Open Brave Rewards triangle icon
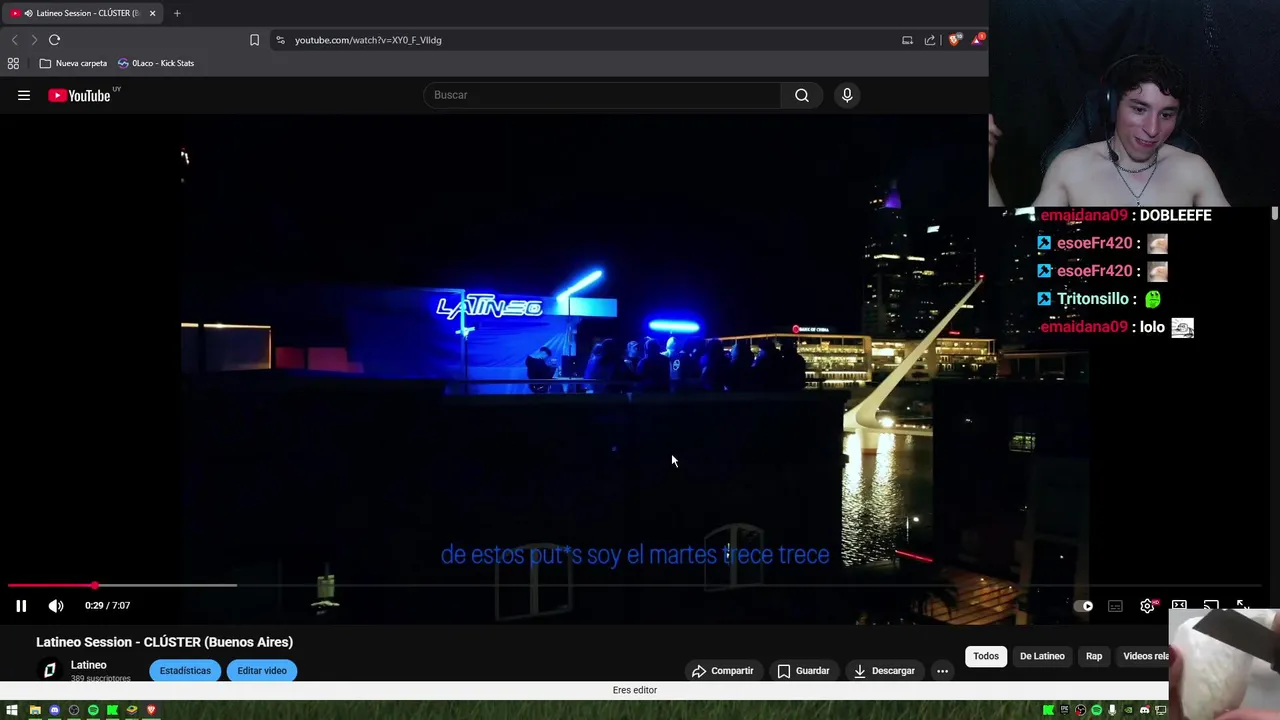The height and width of the screenshot is (720, 1280). pos(978,40)
